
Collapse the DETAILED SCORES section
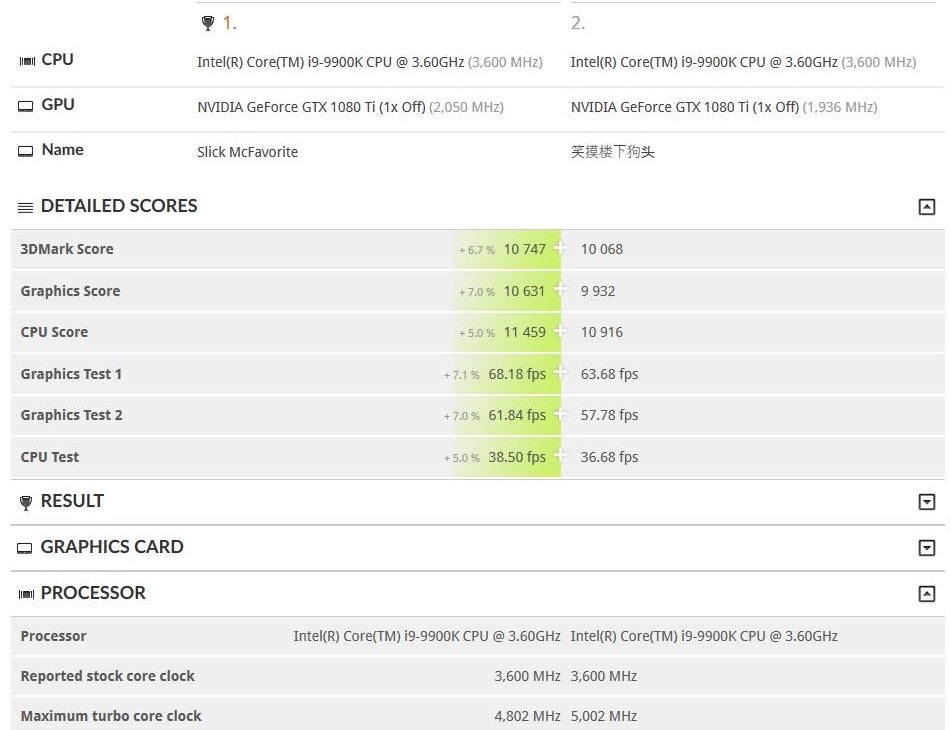click(926, 206)
